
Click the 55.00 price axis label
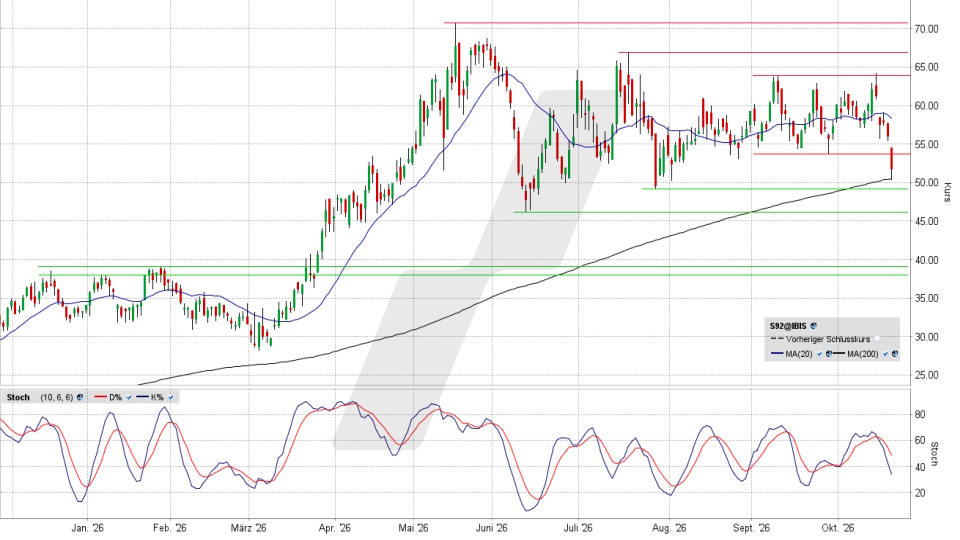pyautogui.click(x=927, y=144)
